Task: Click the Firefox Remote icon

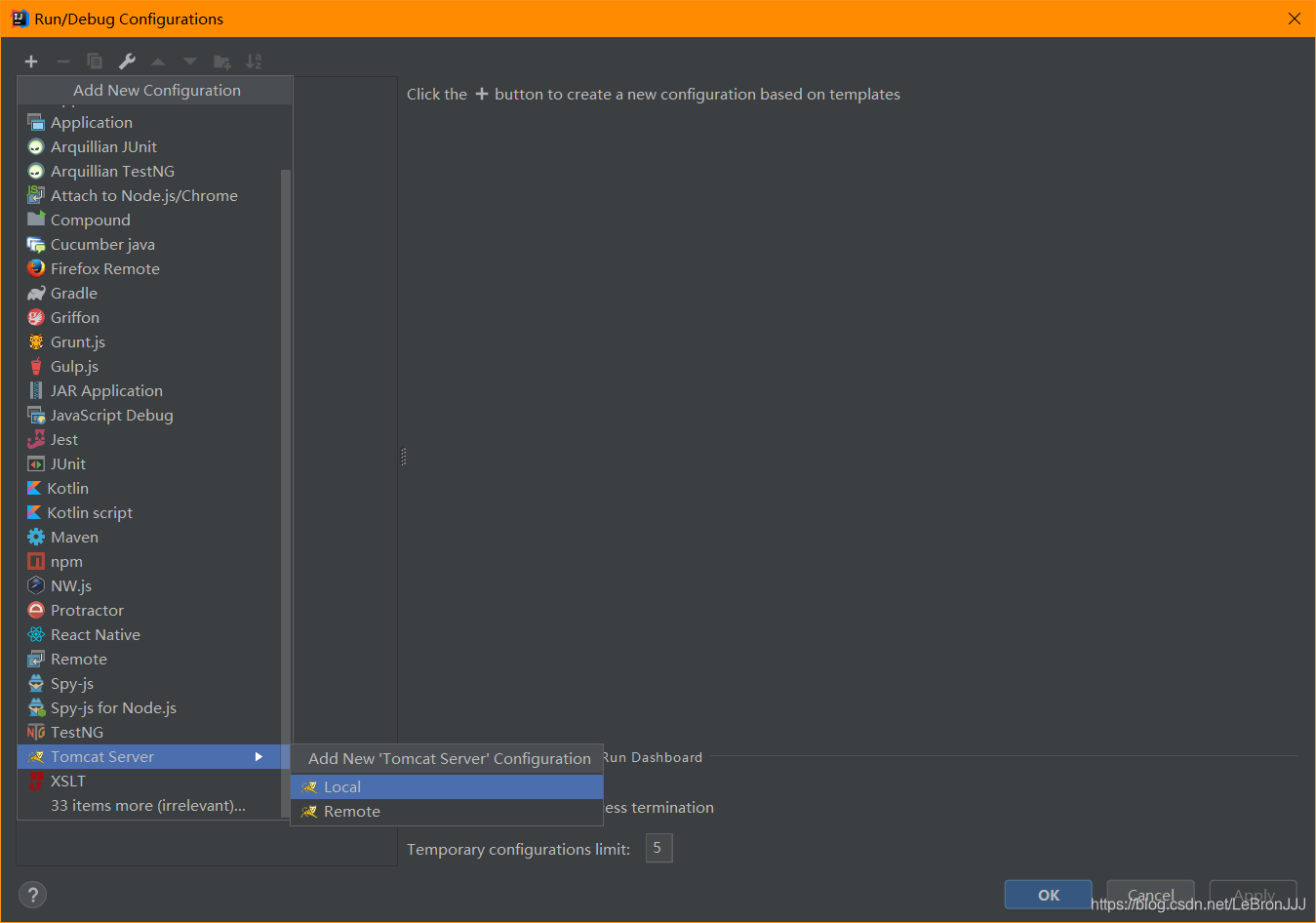Action: click(36, 268)
